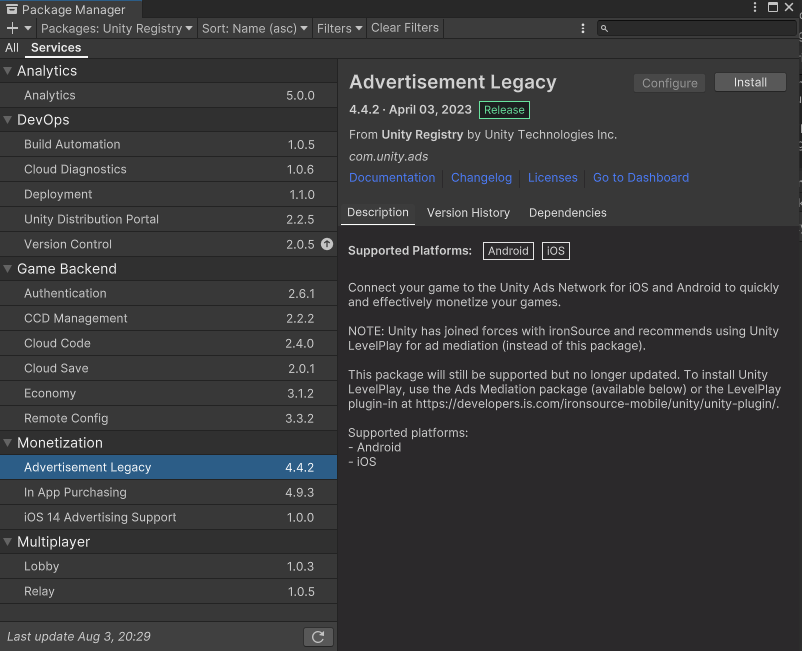Select the Remote Config package
802x651 pixels.
click(169, 418)
